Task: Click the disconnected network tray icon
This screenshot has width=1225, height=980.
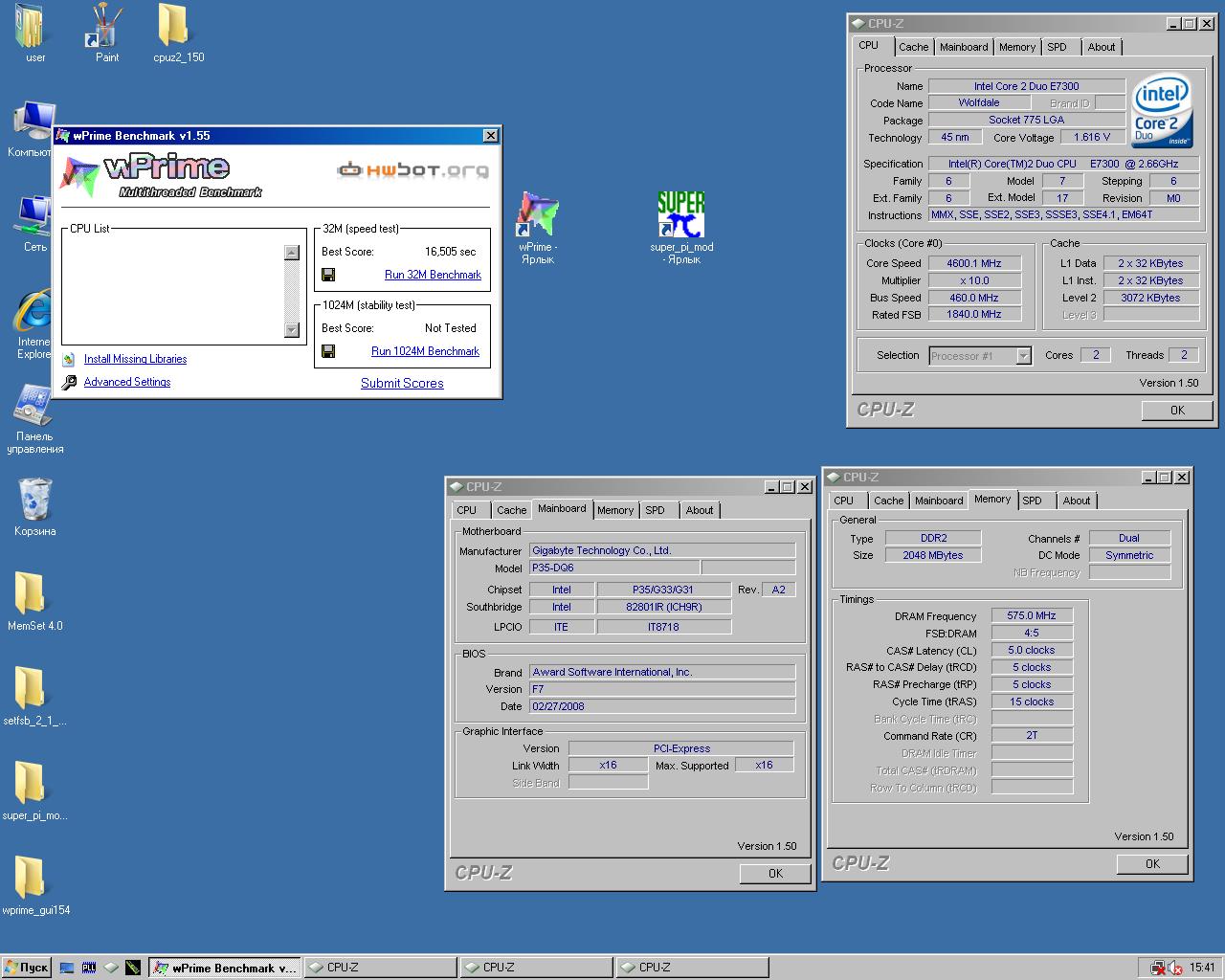Action: coord(1158,968)
